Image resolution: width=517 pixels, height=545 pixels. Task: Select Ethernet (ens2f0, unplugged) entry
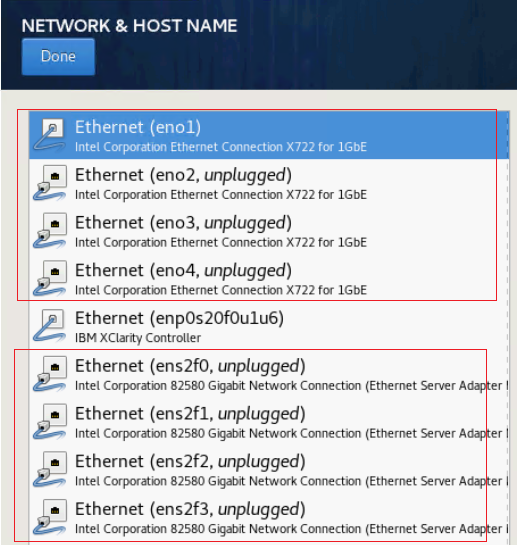[269, 374]
